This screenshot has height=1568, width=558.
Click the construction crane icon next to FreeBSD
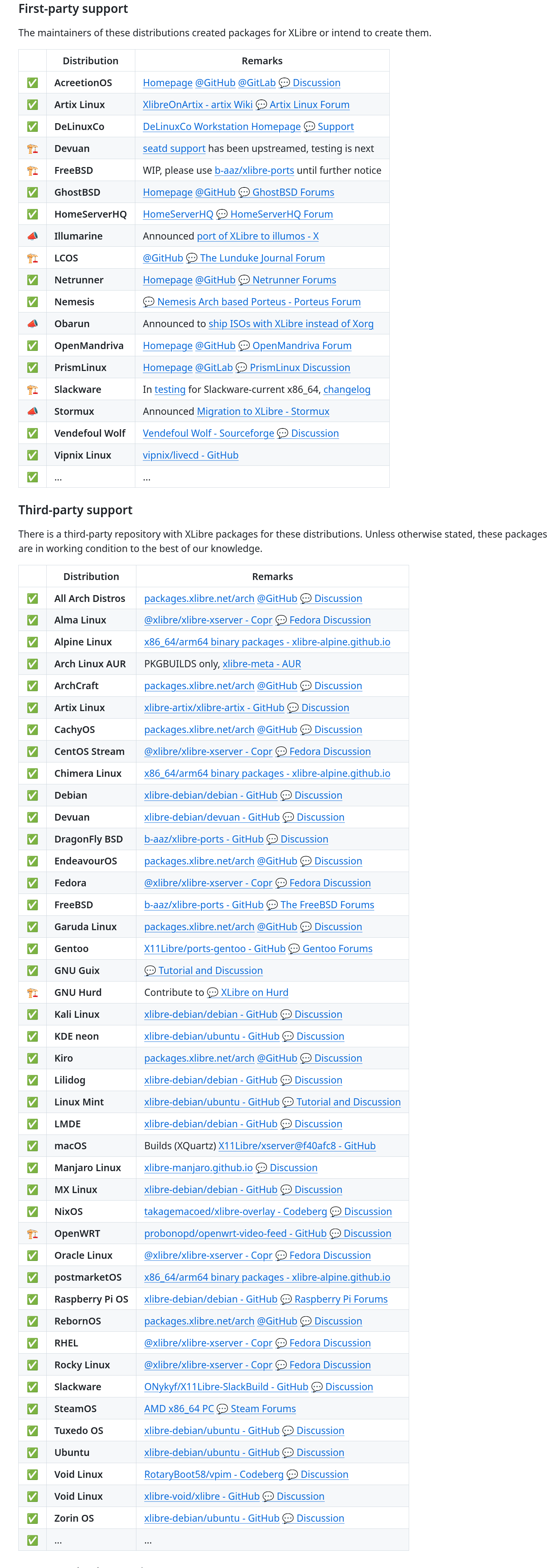(32, 171)
